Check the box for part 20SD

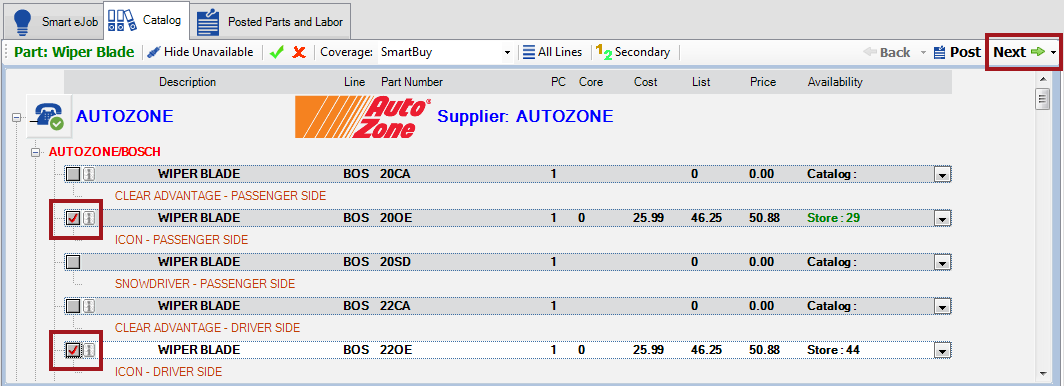(x=73, y=262)
